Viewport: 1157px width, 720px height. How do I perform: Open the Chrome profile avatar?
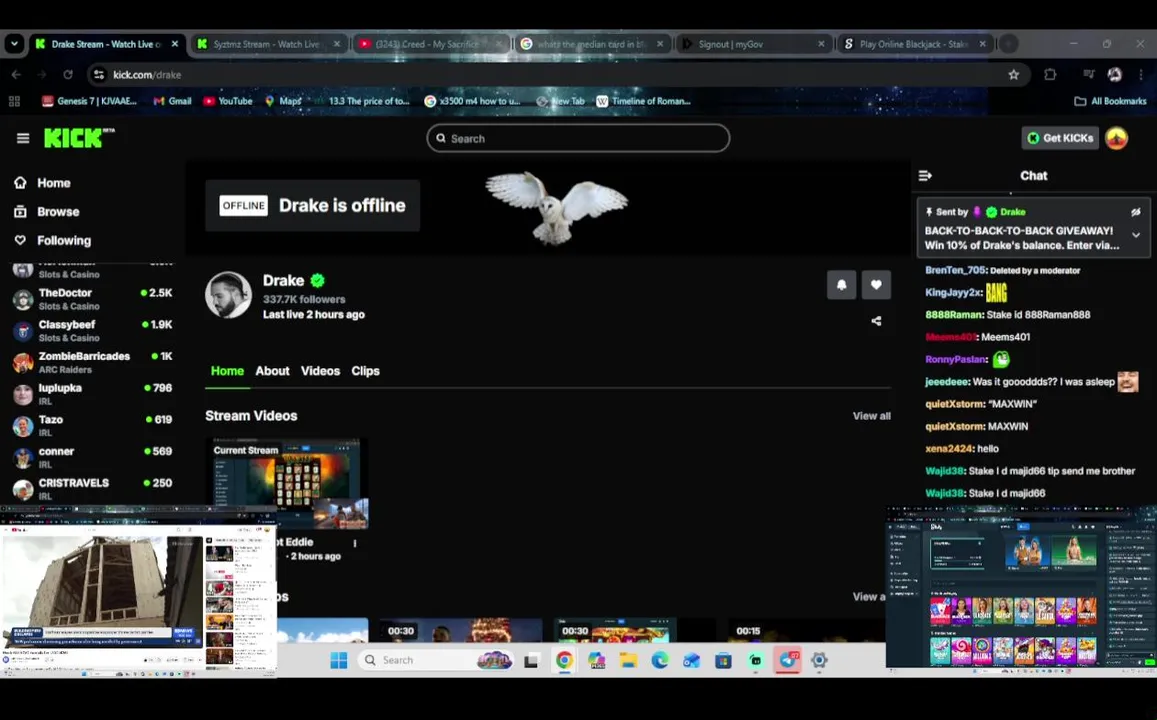coord(1114,75)
